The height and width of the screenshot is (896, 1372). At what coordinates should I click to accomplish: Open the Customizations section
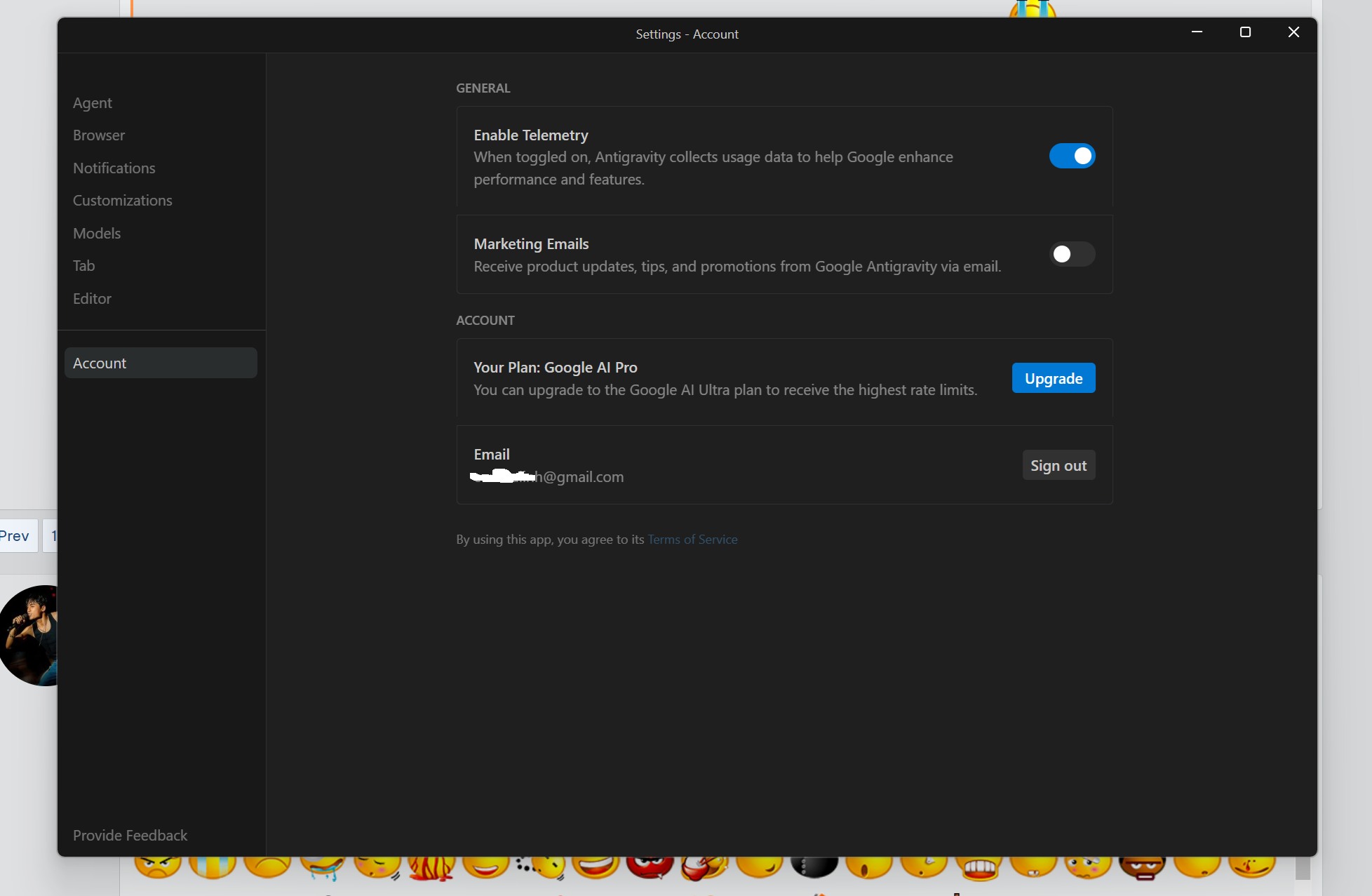click(x=123, y=201)
